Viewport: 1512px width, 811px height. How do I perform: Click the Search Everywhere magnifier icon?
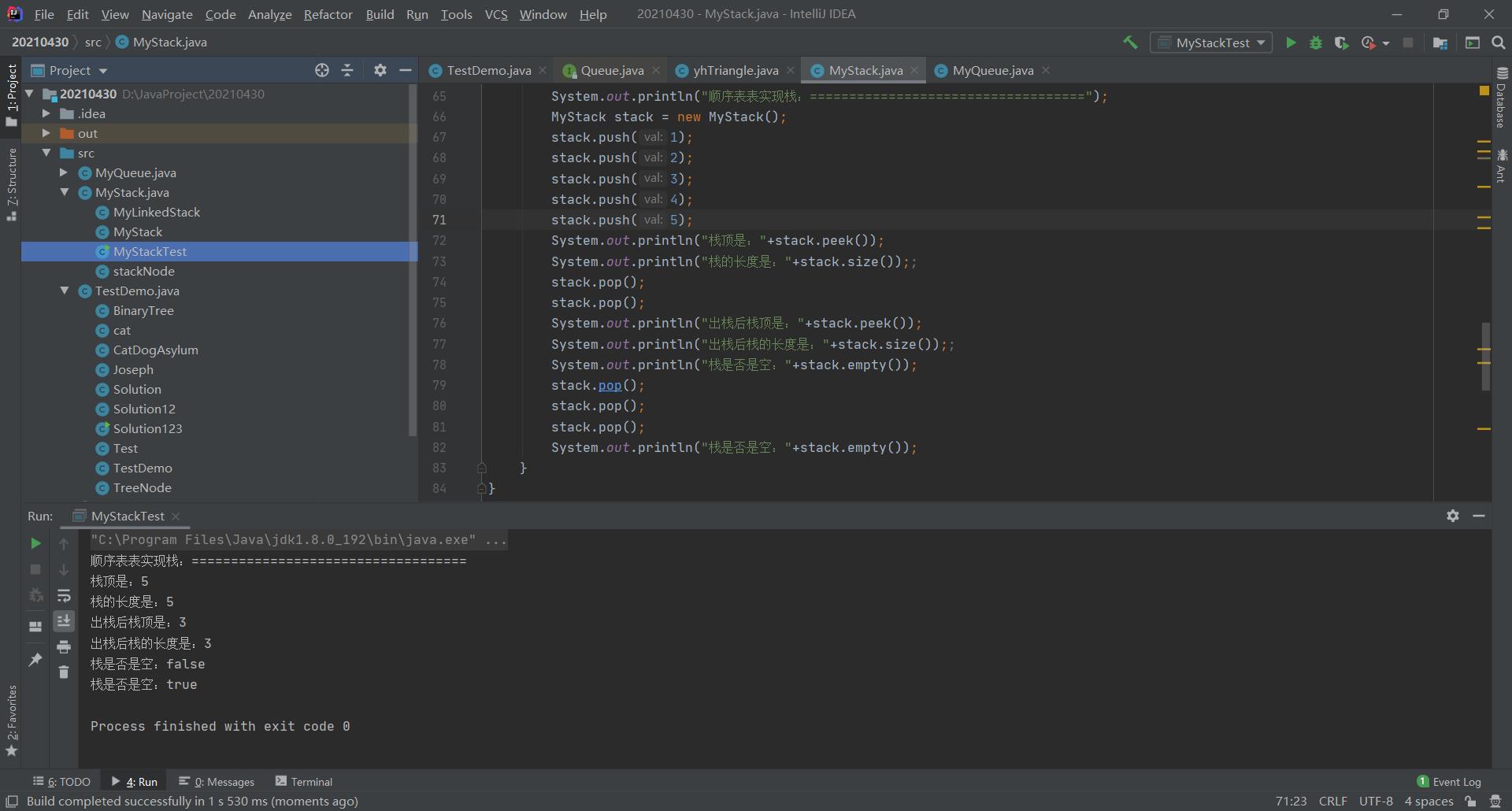pyautogui.click(x=1499, y=43)
